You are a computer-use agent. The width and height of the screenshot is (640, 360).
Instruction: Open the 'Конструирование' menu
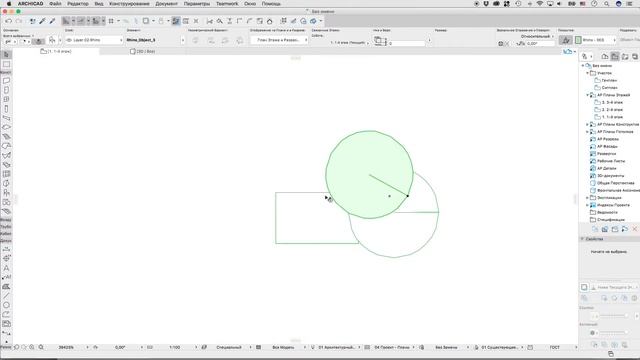coord(129,4)
